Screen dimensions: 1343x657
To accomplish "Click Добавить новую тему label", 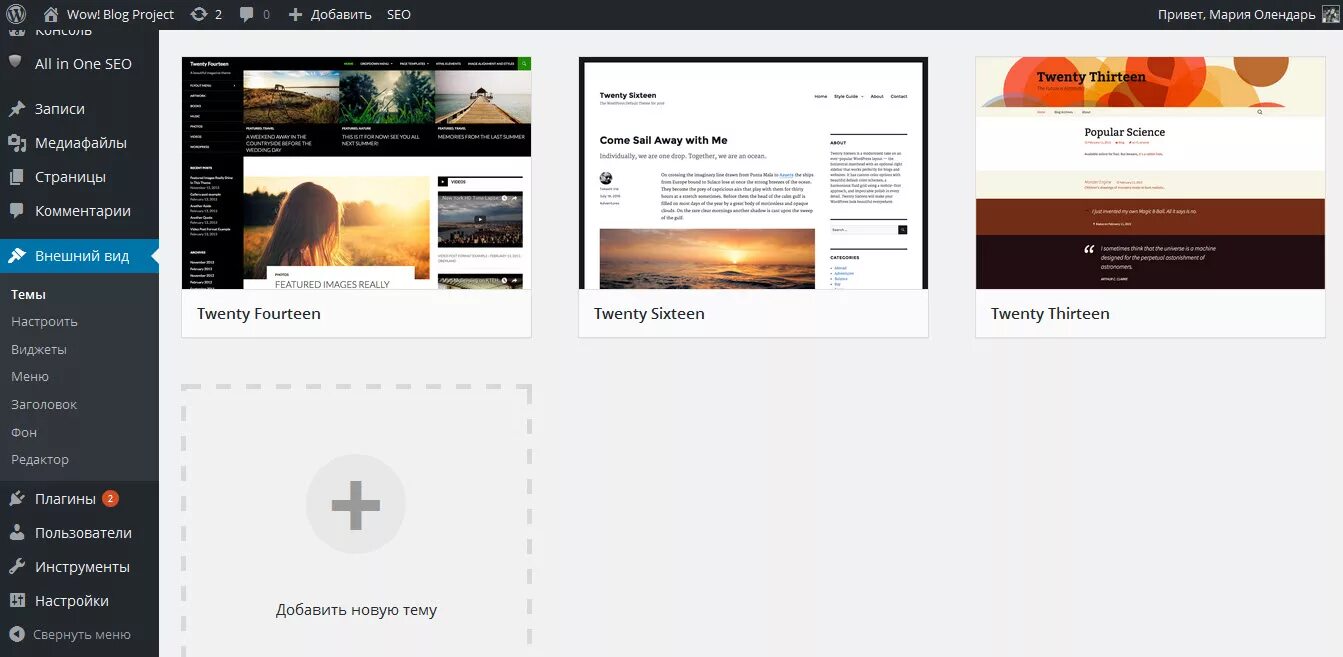I will pyautogui.click(x=356, y=610).
